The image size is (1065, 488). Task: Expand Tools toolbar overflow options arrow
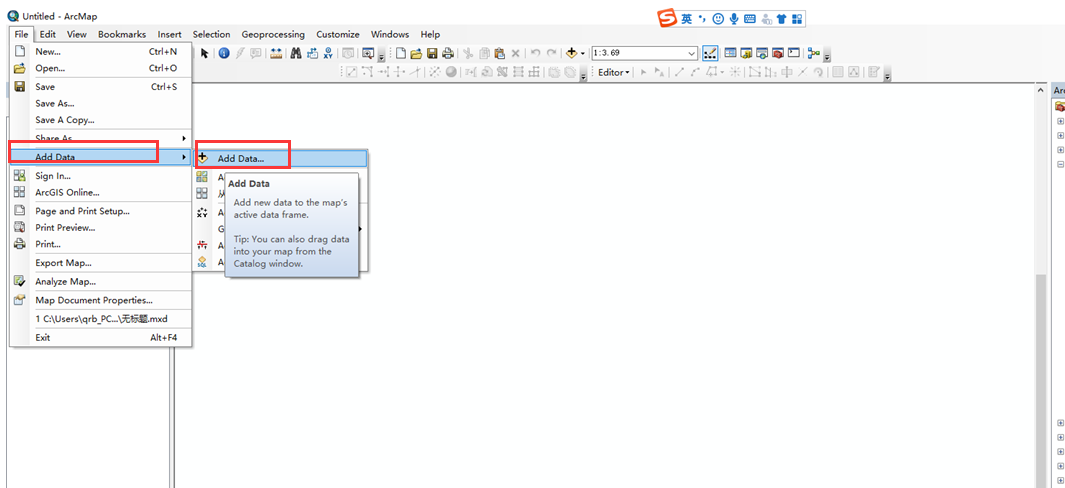pos(381,56)
